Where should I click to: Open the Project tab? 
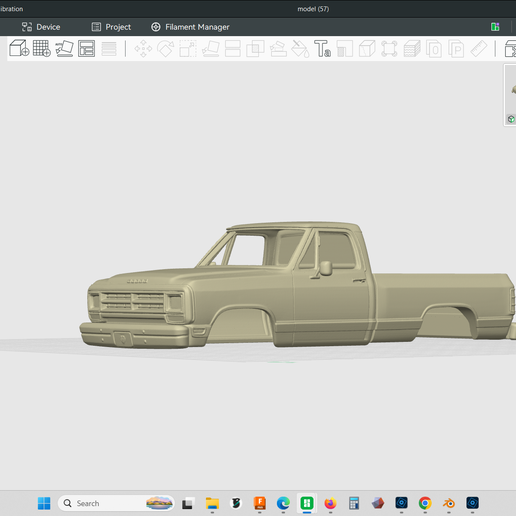tap(111, 27)
